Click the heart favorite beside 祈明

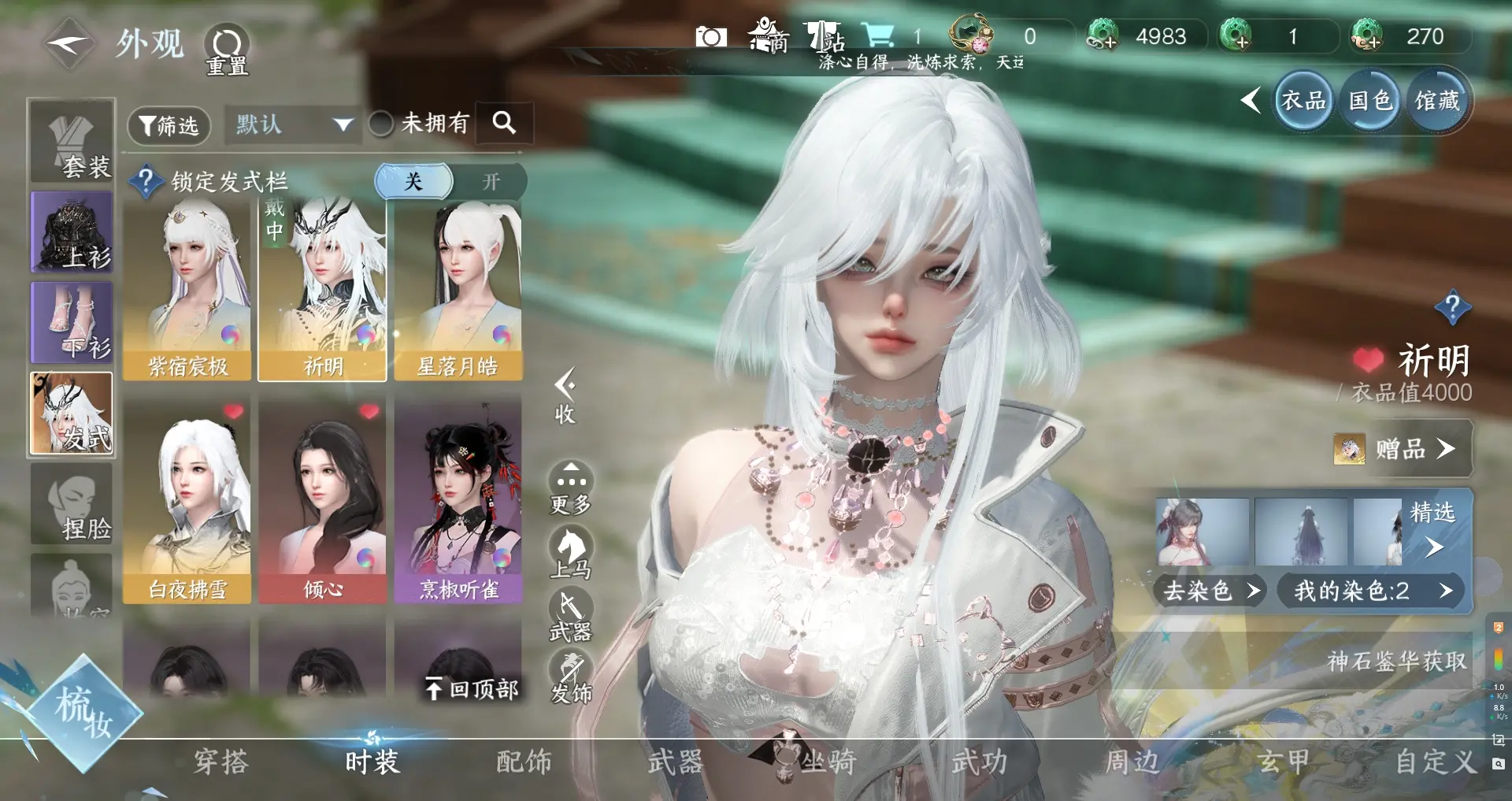(1369, 360)
